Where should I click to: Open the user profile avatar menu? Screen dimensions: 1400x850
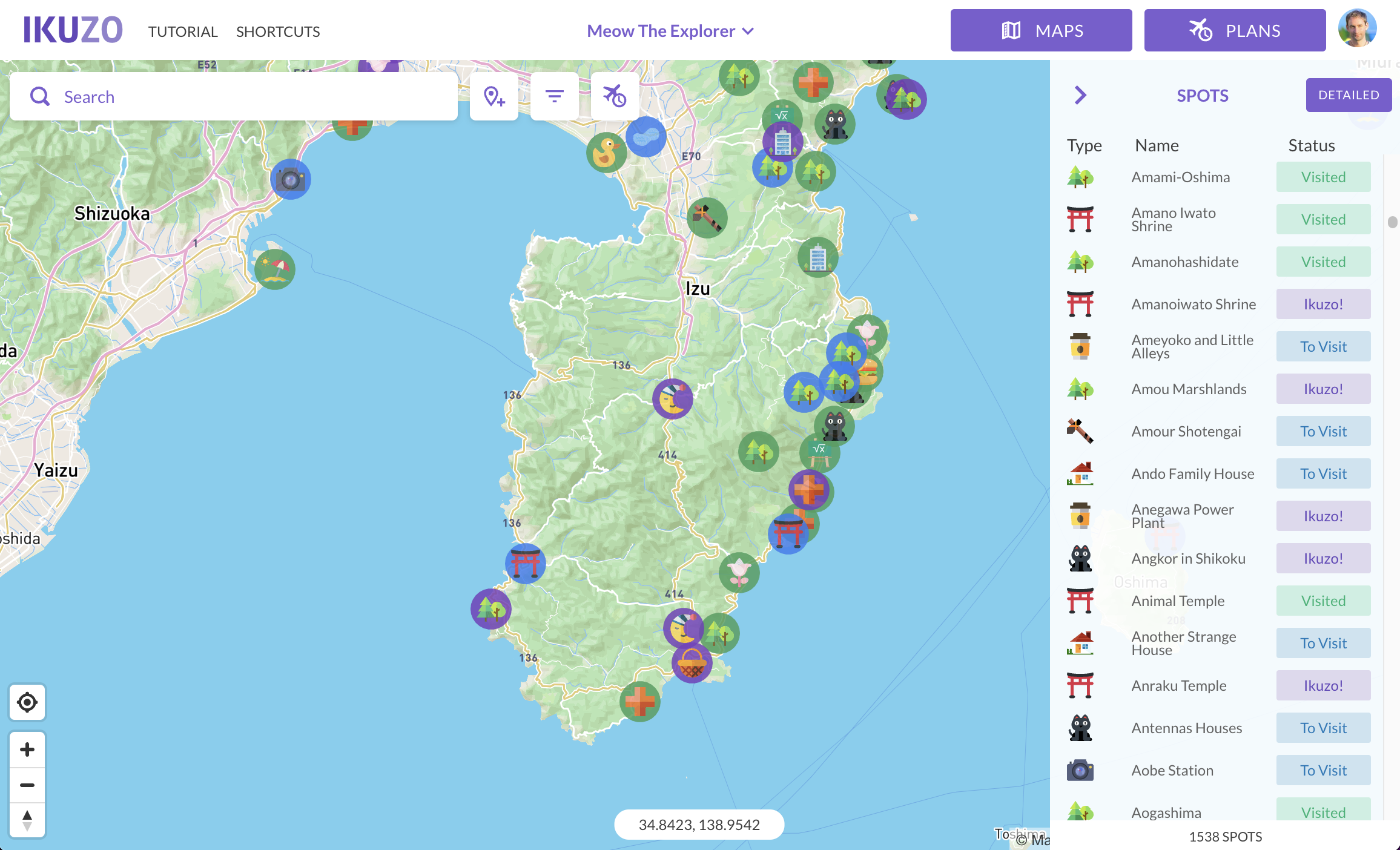pos(1357,29)
